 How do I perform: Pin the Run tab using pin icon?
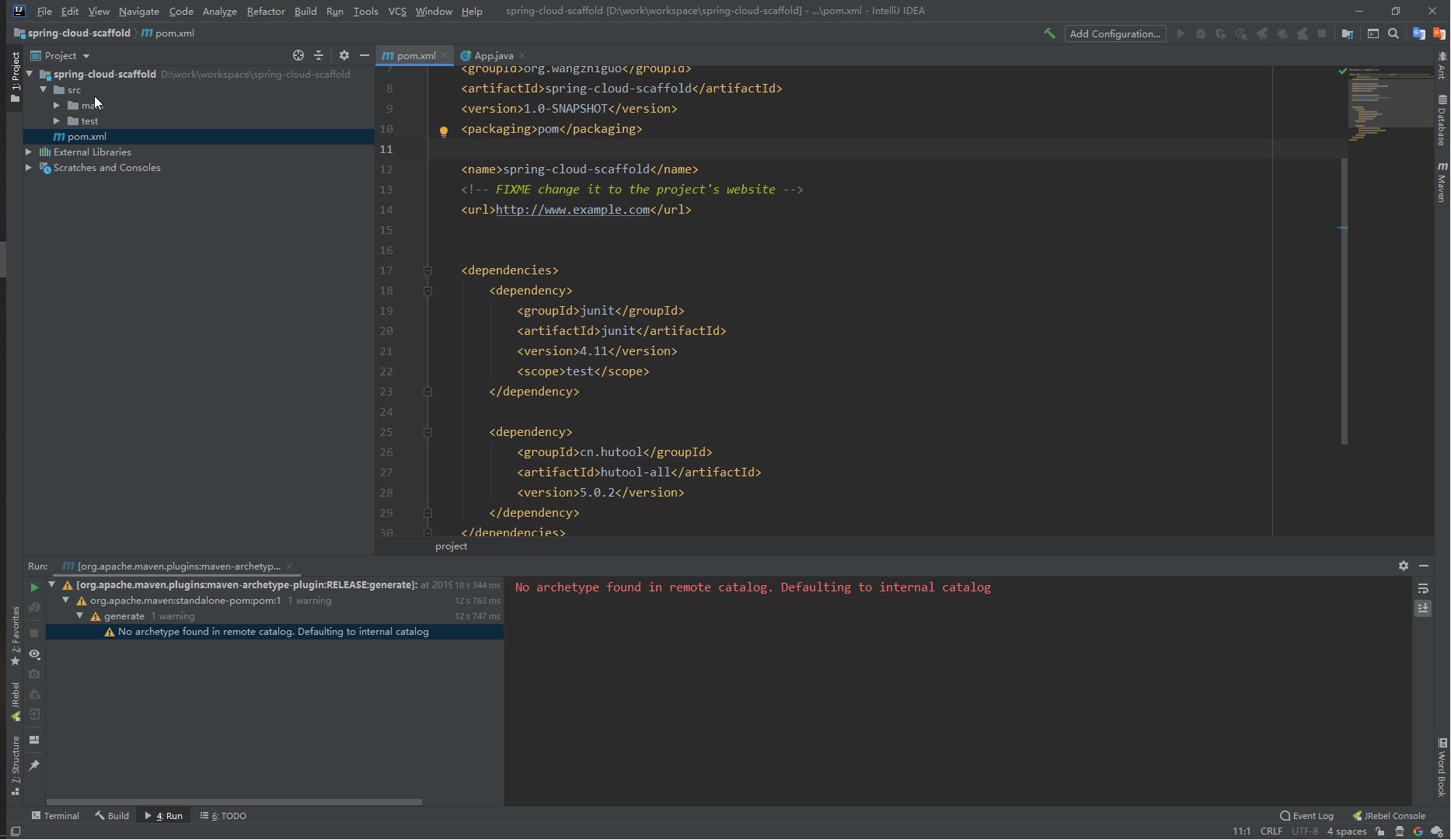point(34,765)
